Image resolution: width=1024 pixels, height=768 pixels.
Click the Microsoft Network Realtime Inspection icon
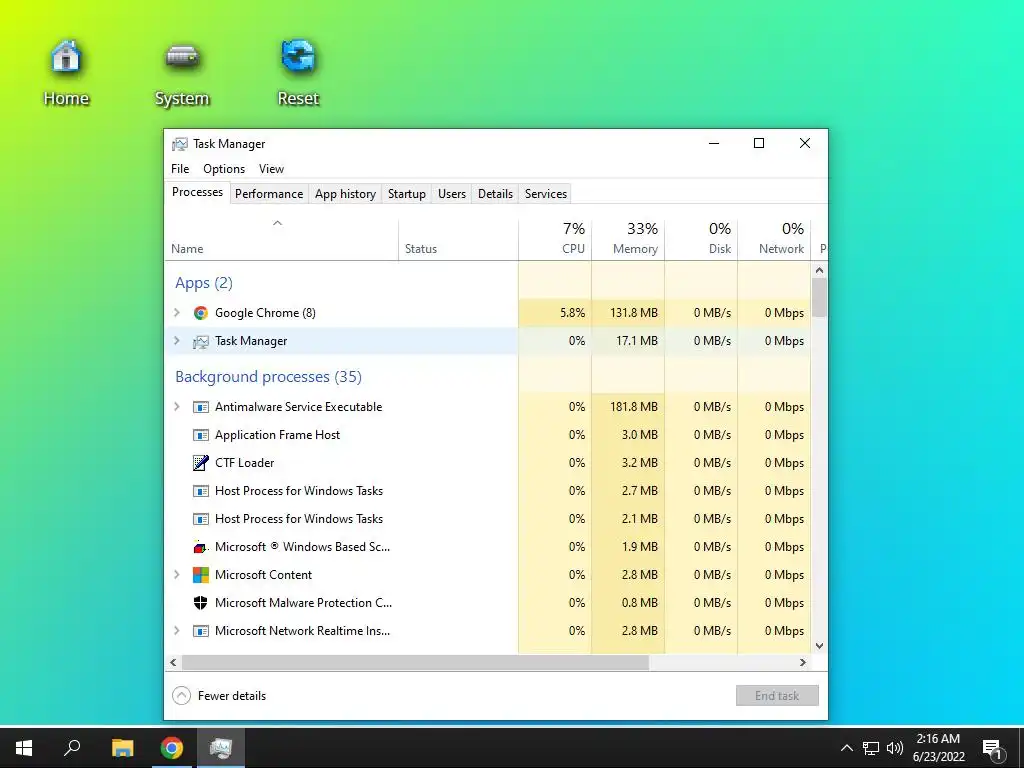pyautogui.click(x=200, y=631)
